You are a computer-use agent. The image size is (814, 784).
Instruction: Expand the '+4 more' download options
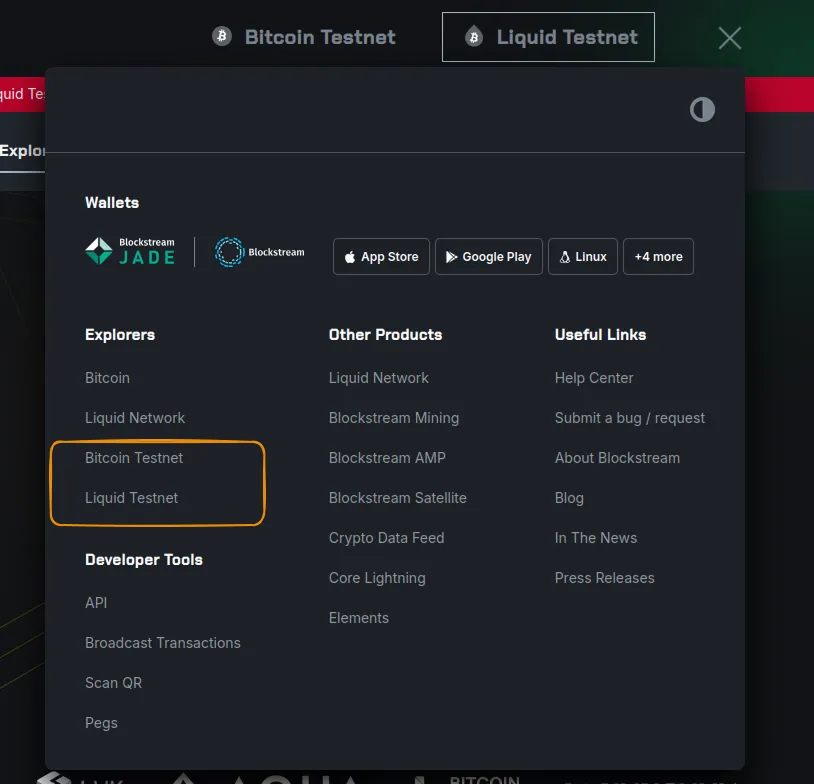point(658,256)
